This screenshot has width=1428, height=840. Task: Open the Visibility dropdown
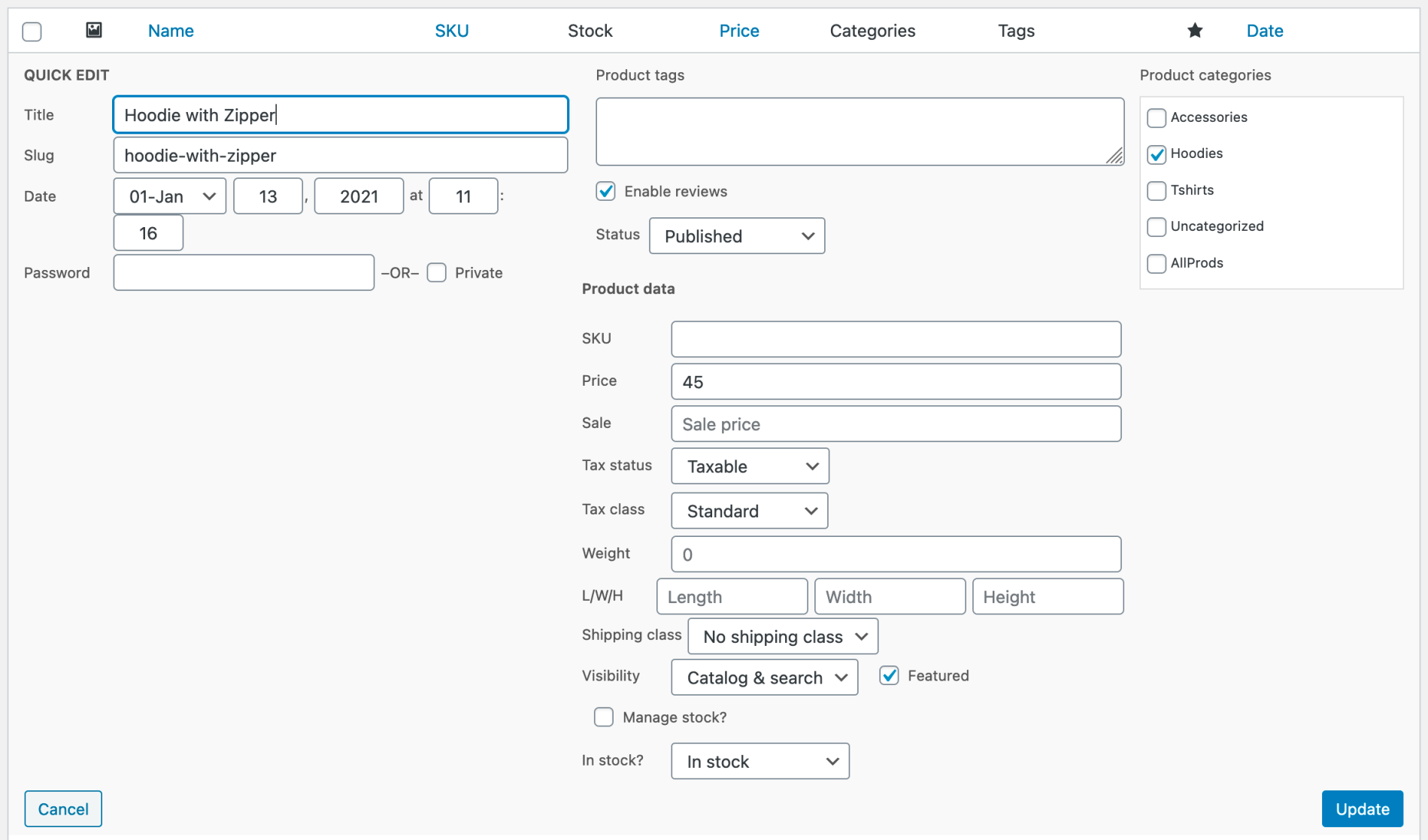(764, 677)
